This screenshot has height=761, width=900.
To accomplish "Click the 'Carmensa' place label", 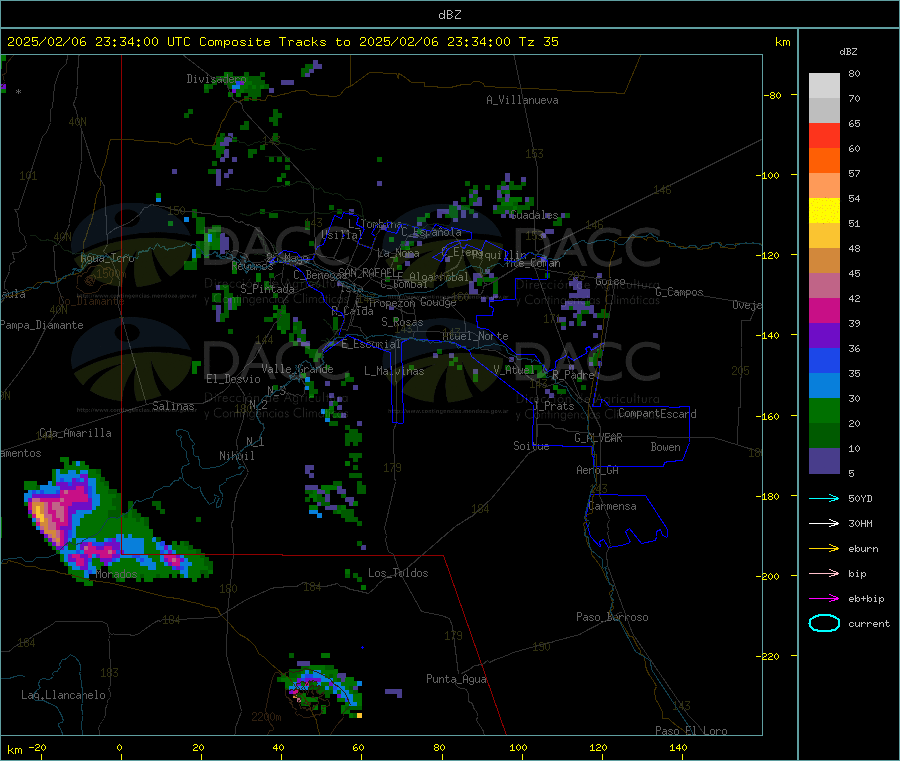I will pos(612,506).
